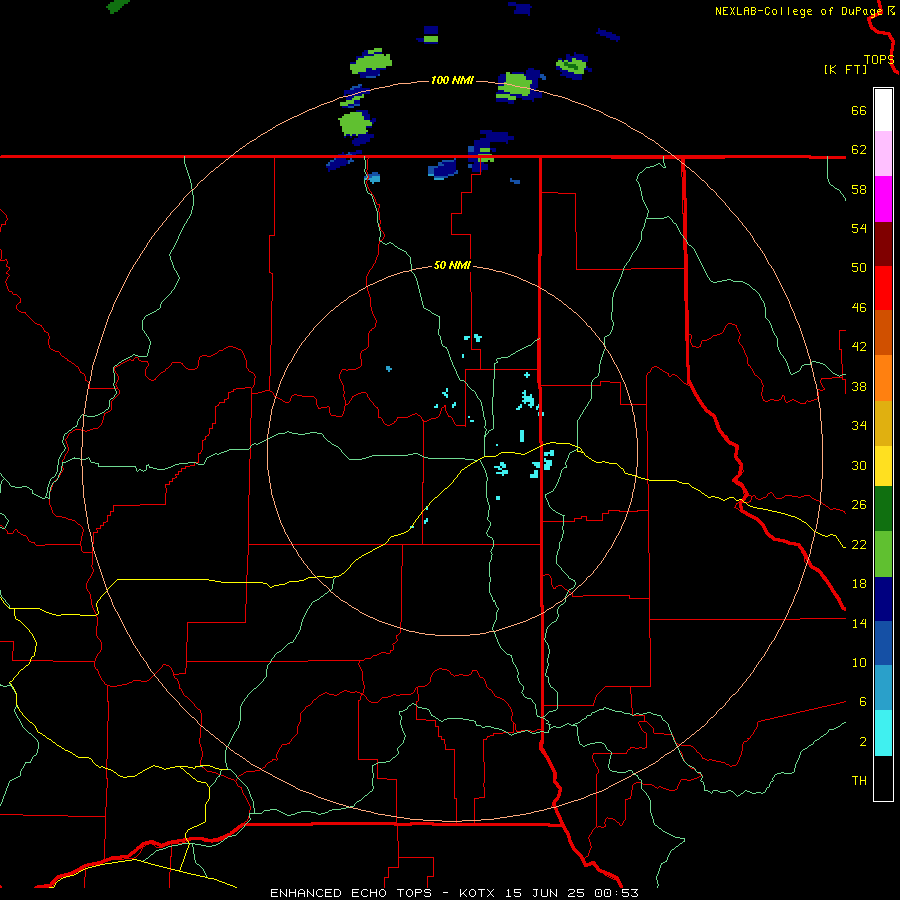Click the medium blue legend swatch
The image size is (900, 900).
[x=883, y=643]
